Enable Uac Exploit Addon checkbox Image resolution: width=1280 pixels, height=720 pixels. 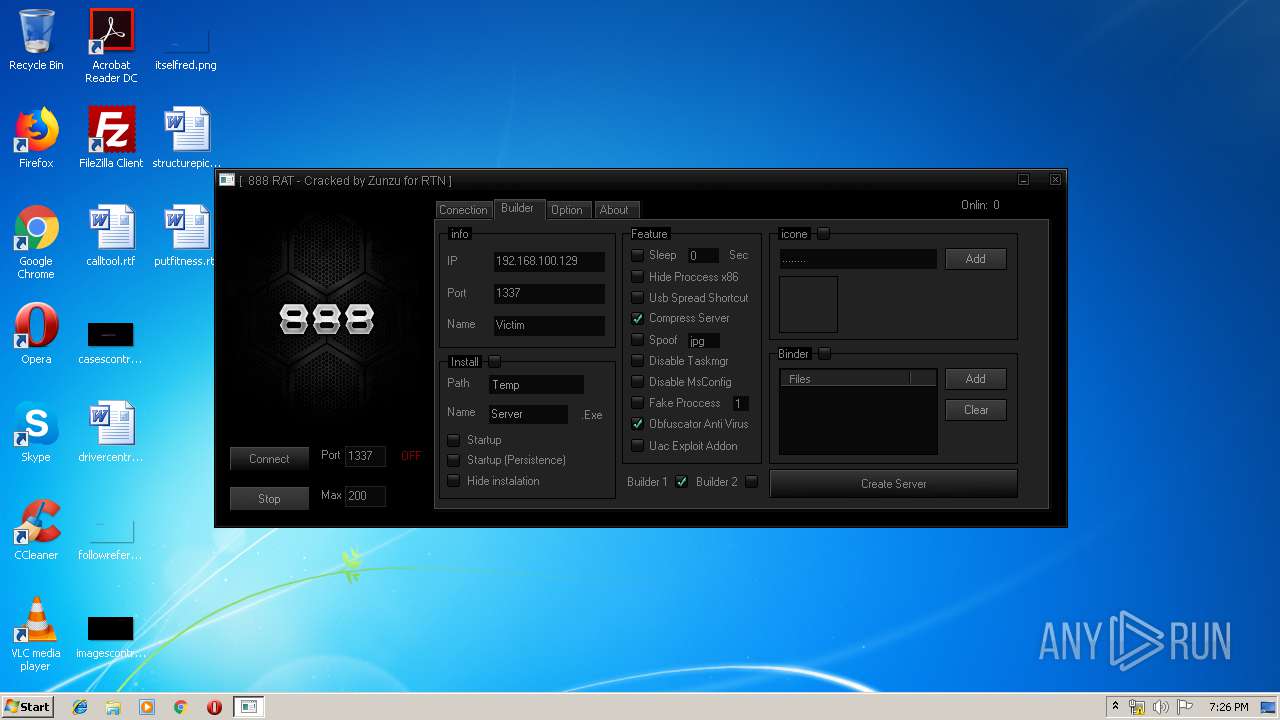click(x=637, y=446)
